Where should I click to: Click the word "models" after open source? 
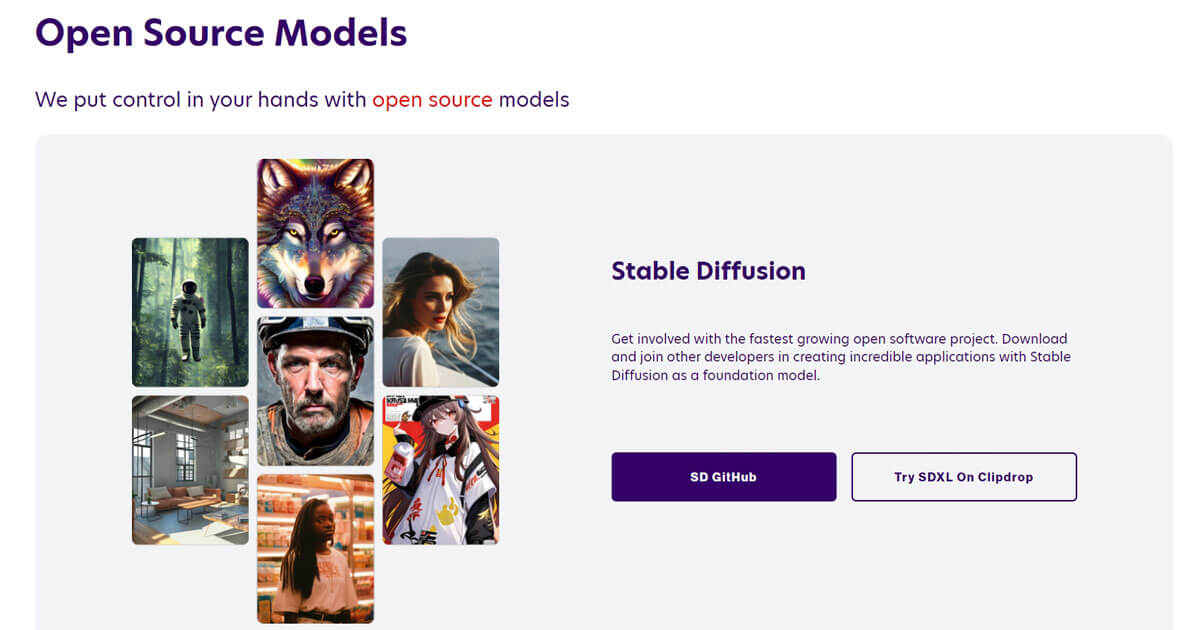point(534,100)
